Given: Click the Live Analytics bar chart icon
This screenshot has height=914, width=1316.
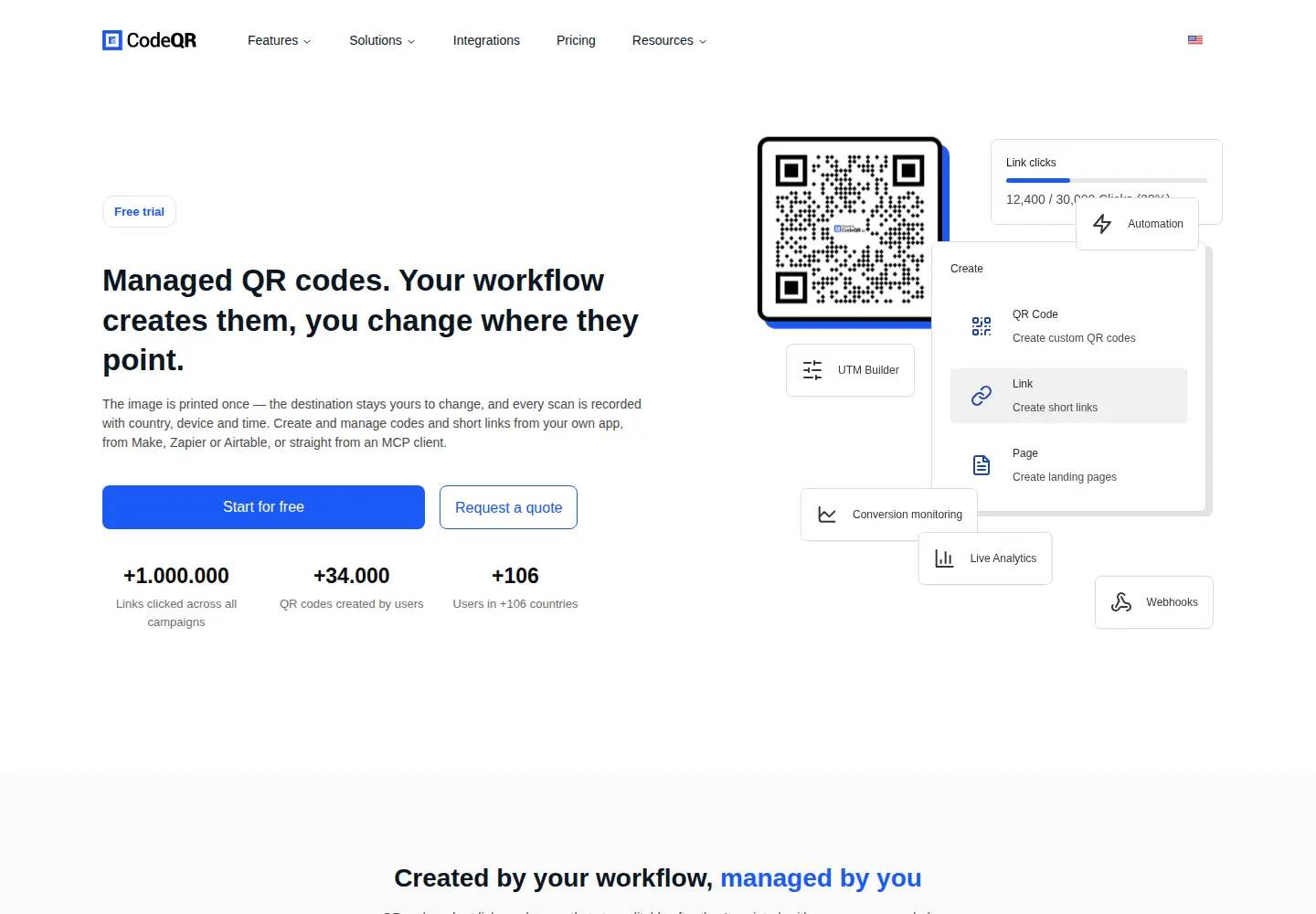Looking at the screenshot, I should click(x=944, y=558).
